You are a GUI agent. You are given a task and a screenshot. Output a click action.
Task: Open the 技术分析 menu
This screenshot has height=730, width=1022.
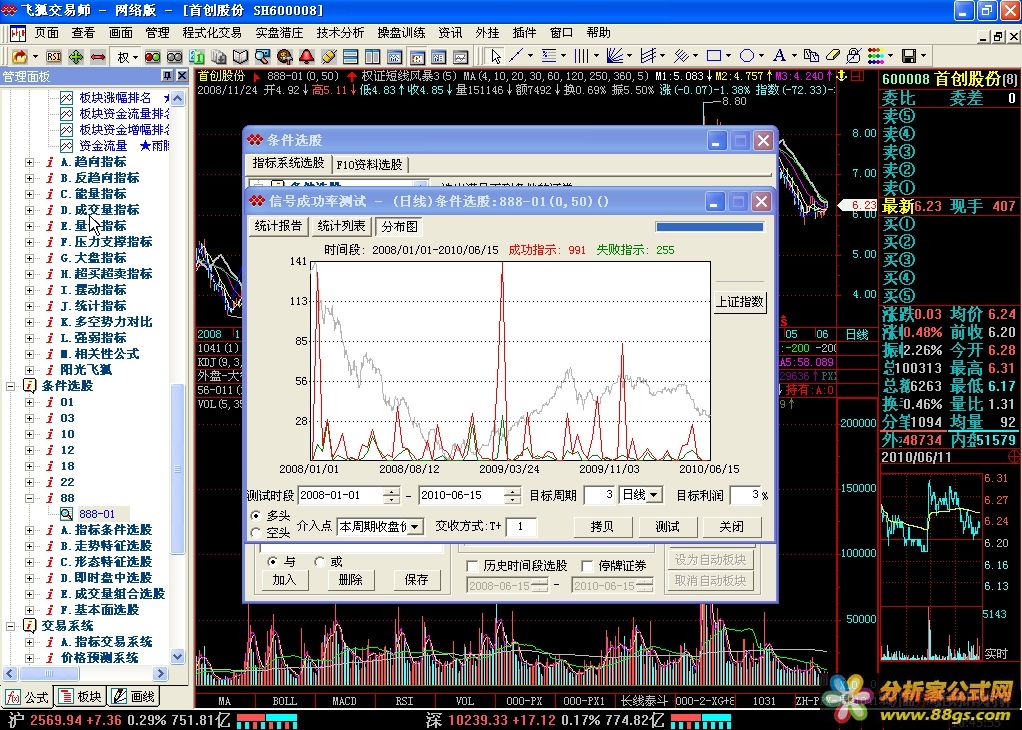(340, 33)
